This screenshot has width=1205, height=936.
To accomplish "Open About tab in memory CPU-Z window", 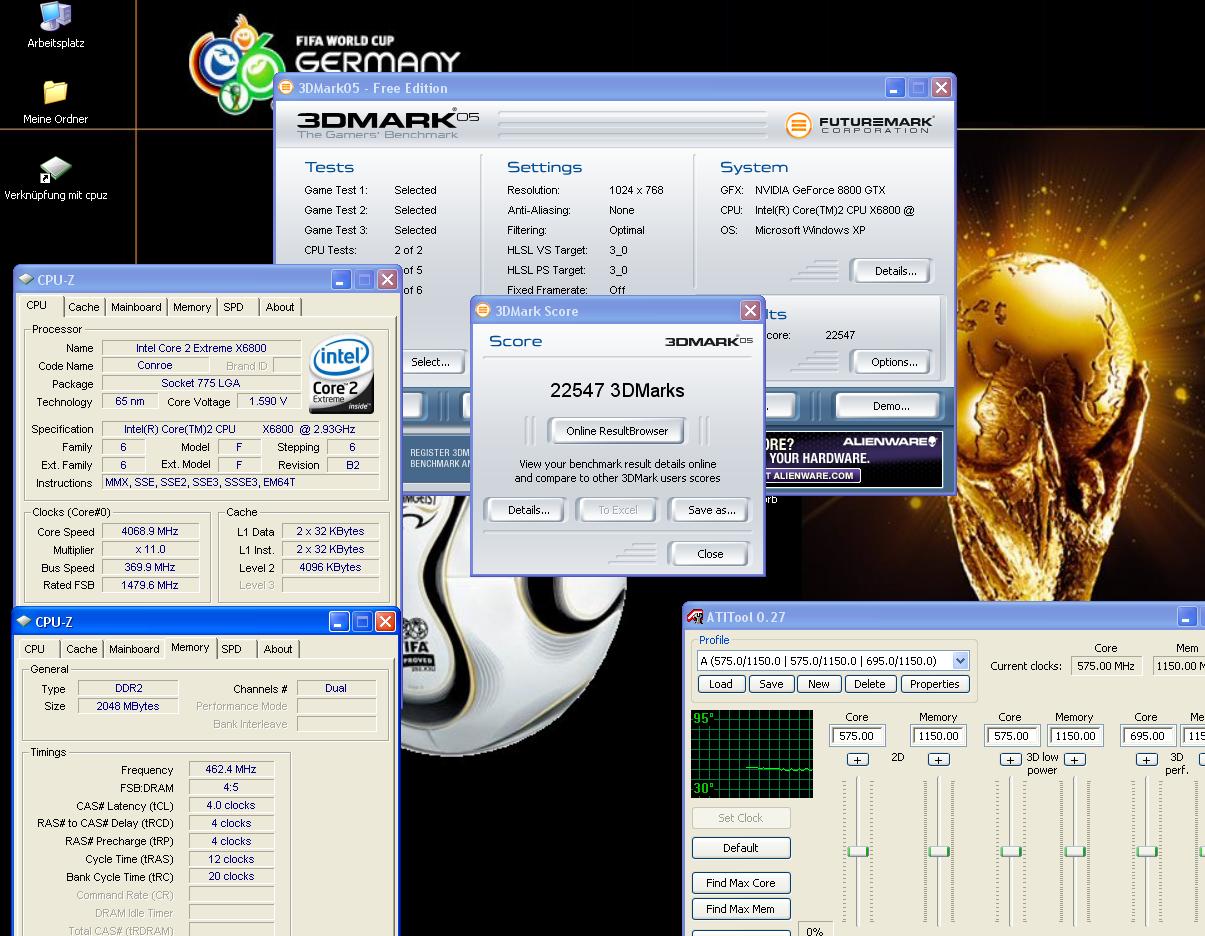I will click(278, 649).
